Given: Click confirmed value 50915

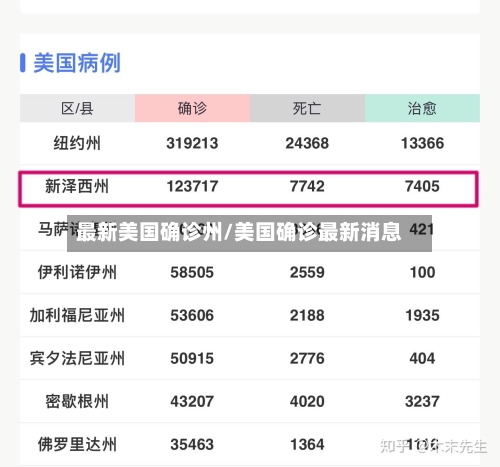Looking at the screenshot, I should click(x=192, y=358).
